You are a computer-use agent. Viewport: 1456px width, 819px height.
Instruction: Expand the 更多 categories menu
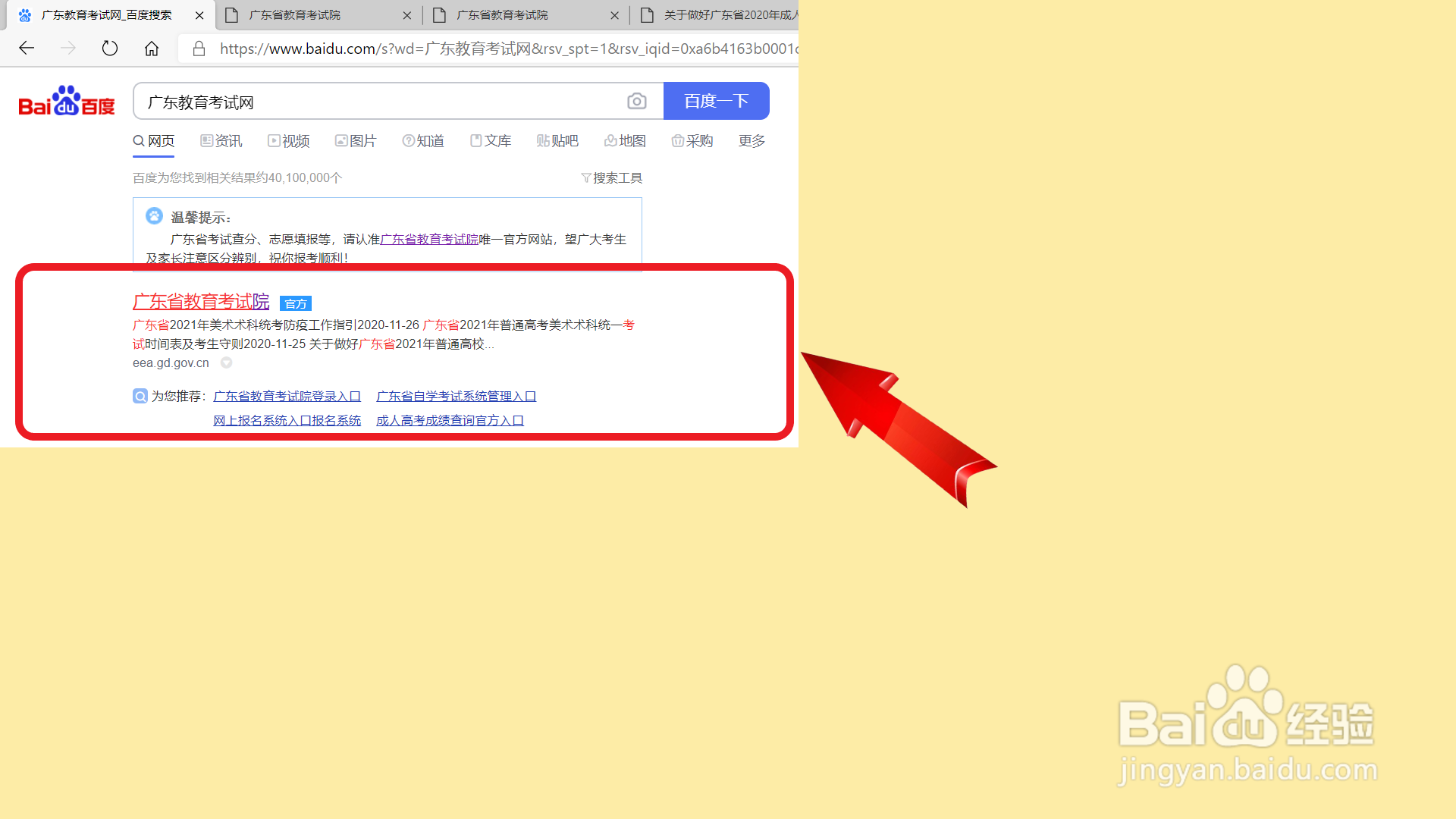pyautogui.click(x=752, y=141)
